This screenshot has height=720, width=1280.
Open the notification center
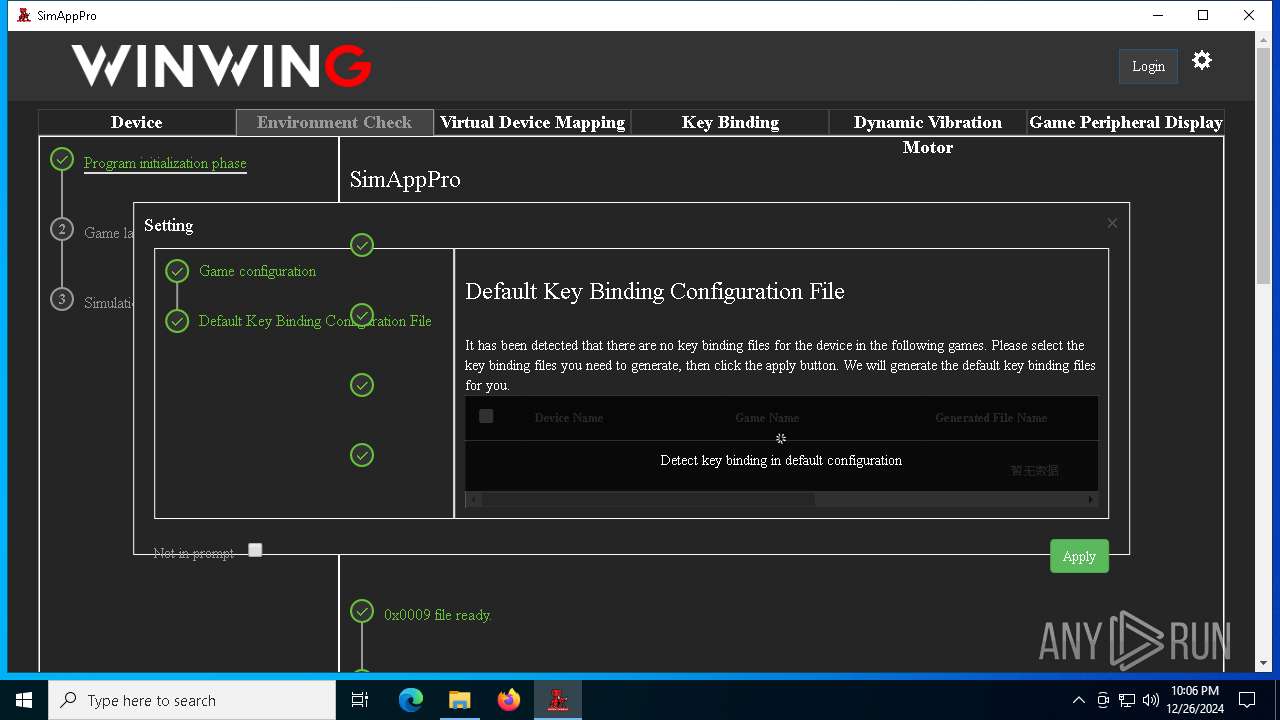point(1247,700)
